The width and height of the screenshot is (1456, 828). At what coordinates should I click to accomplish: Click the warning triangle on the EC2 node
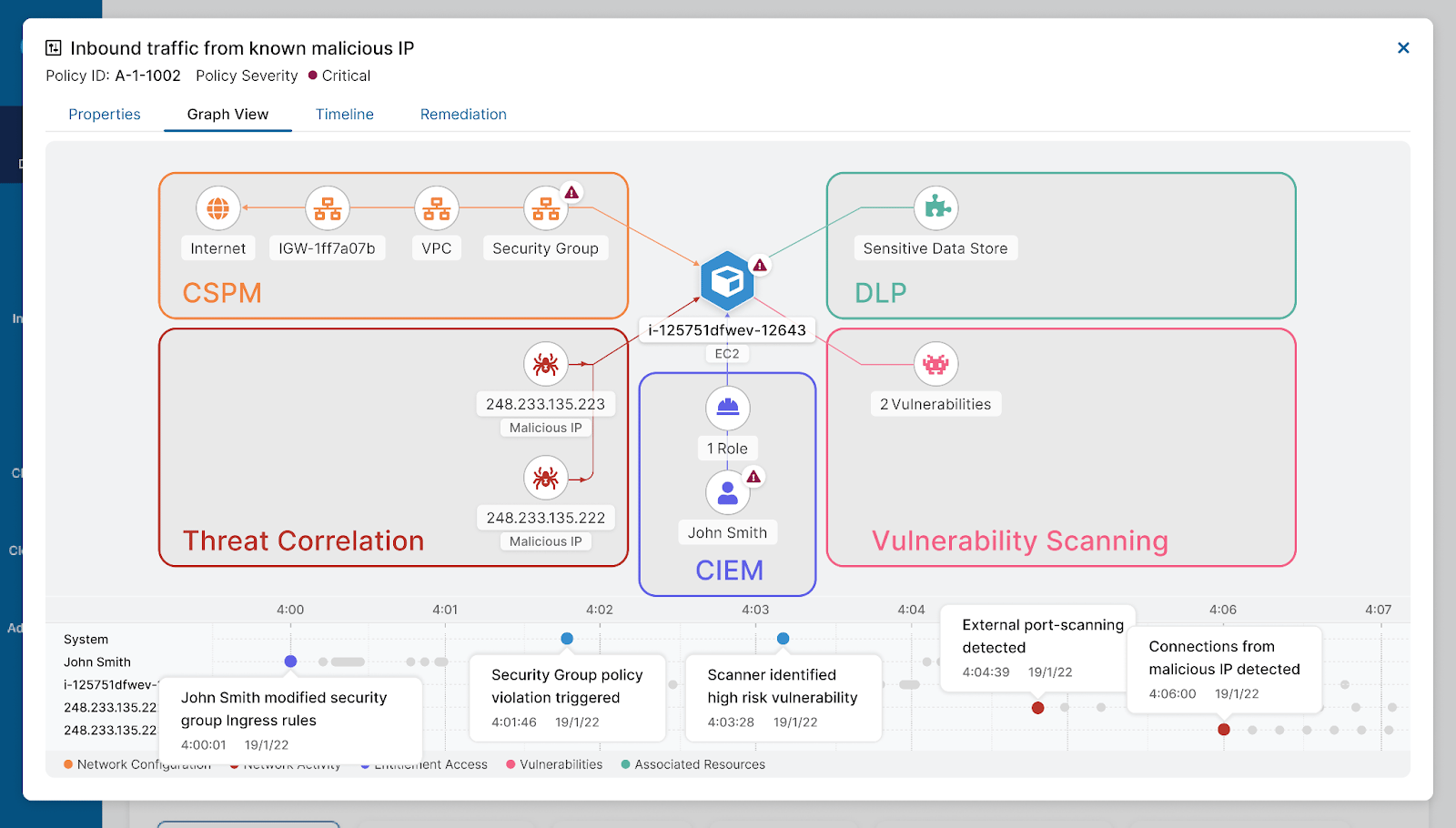pyautogui.click(x=760, y=265)
